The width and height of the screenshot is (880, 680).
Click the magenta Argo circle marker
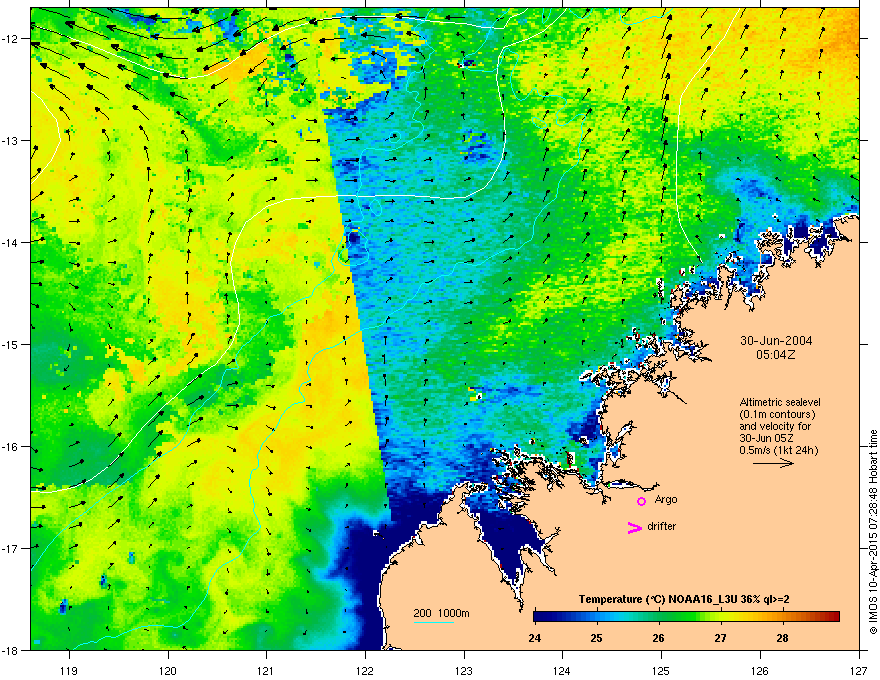(641, 501)
